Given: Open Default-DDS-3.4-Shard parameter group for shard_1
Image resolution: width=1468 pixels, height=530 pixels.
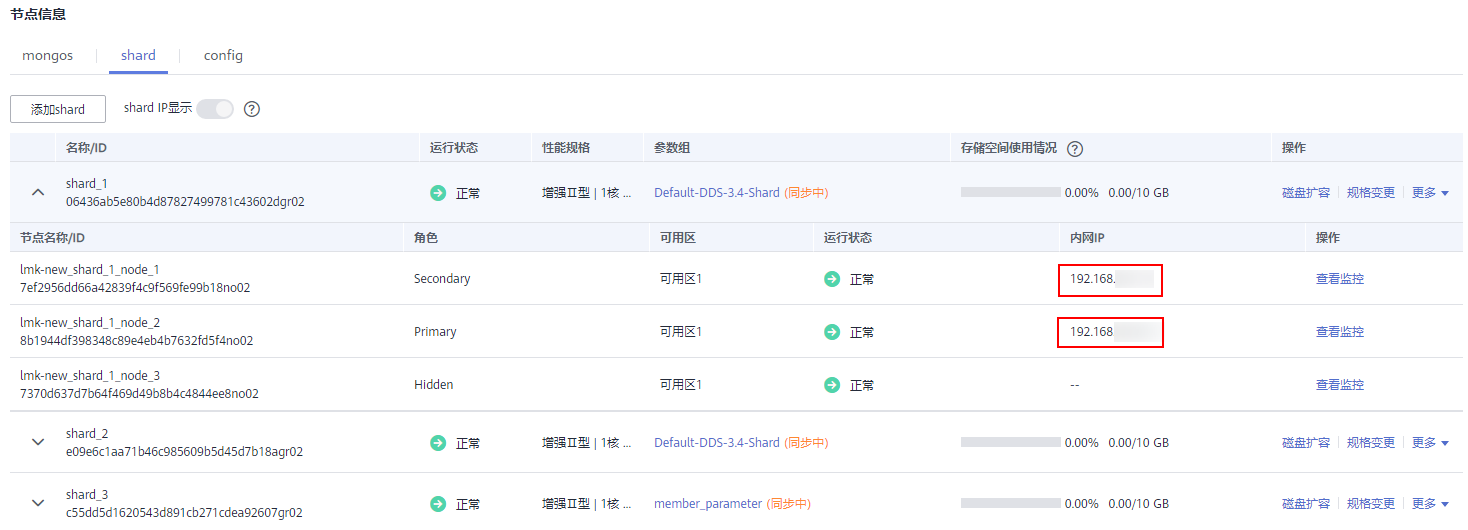Looking at the screenshot, I should point(716,193).
